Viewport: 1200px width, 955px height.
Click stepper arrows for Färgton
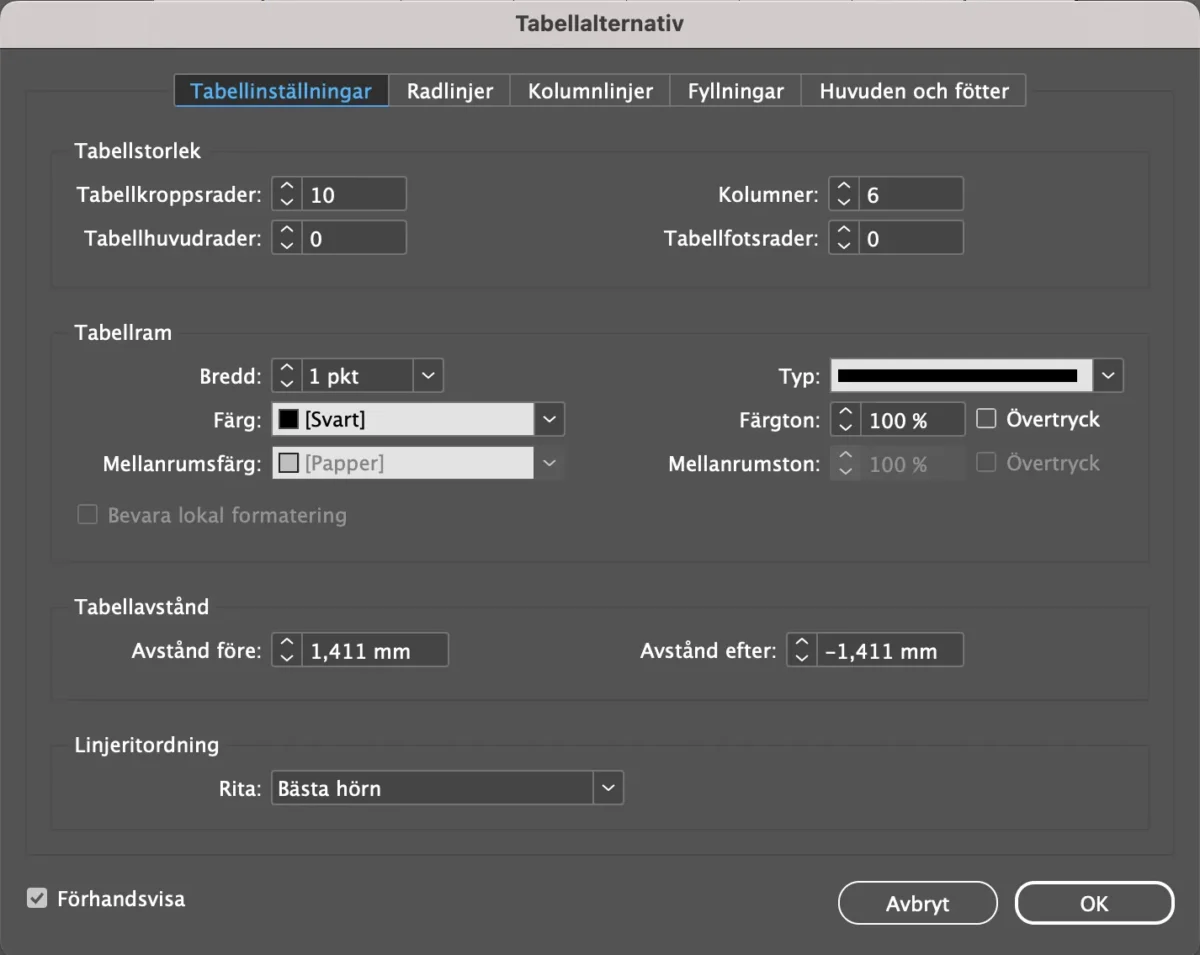[x=846, y=420]
